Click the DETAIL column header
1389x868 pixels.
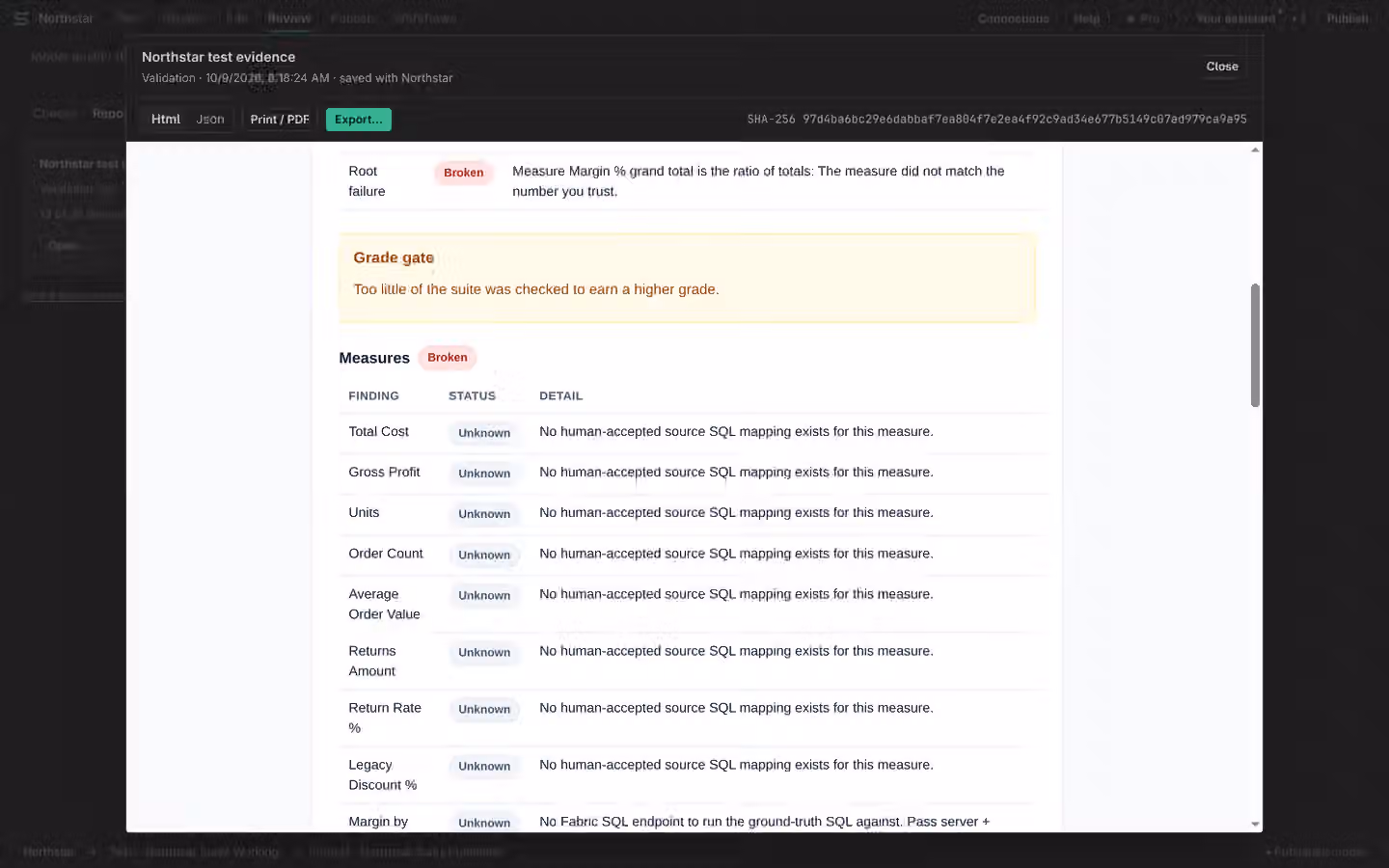pos(560,396)
